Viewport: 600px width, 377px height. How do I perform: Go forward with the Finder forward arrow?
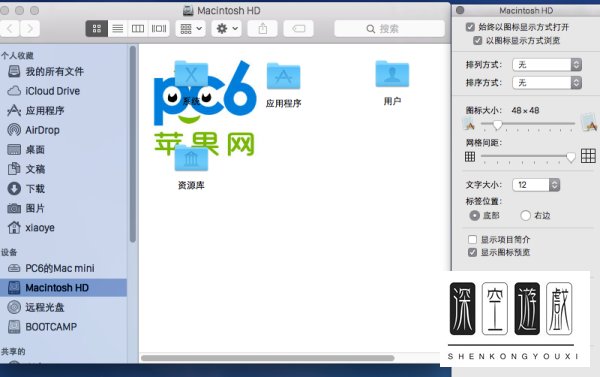coord(30,29)
